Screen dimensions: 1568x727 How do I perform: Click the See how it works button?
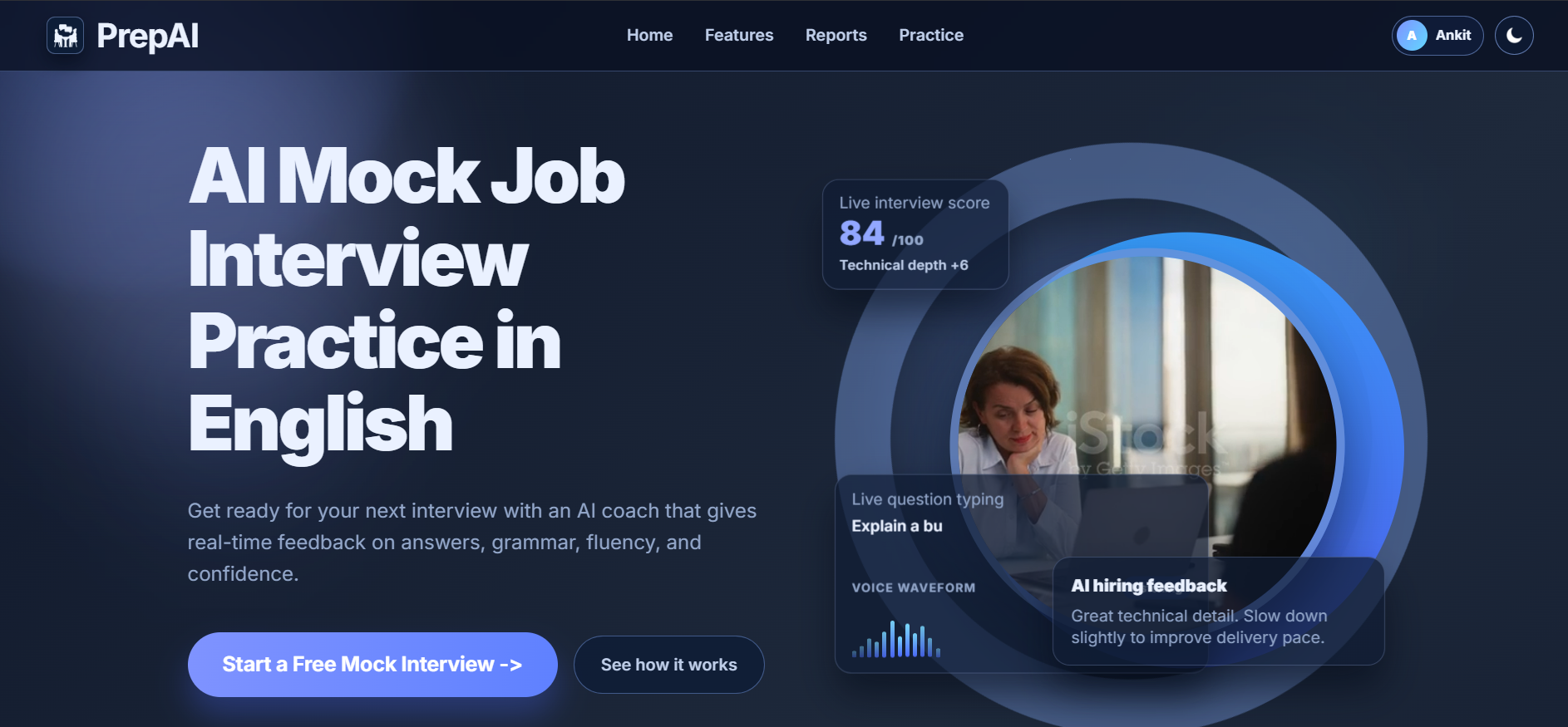click(668, 665)
